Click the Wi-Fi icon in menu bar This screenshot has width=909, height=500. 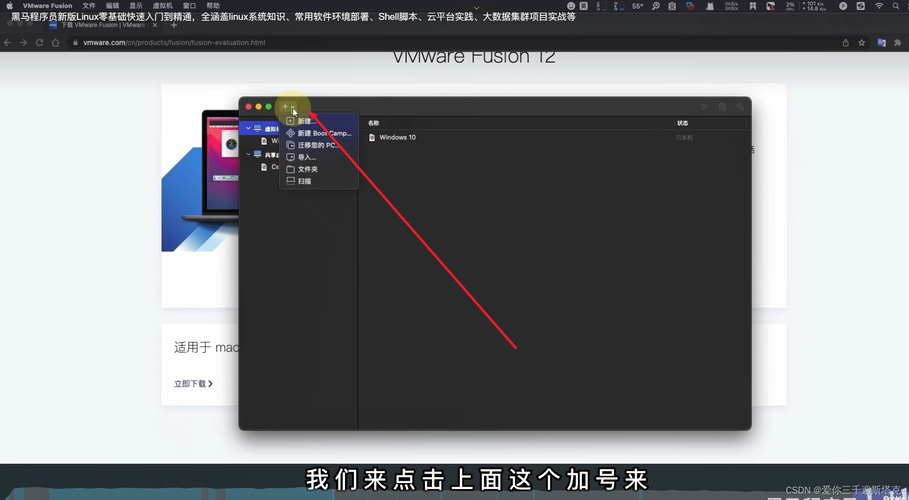(879, 6)
